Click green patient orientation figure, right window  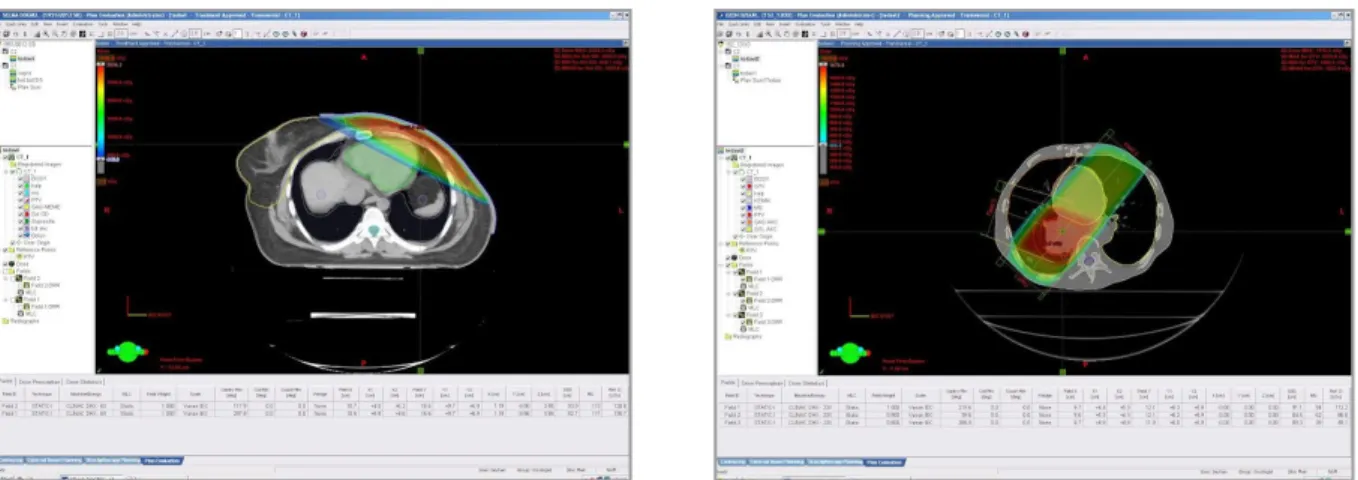coord(851,352)
